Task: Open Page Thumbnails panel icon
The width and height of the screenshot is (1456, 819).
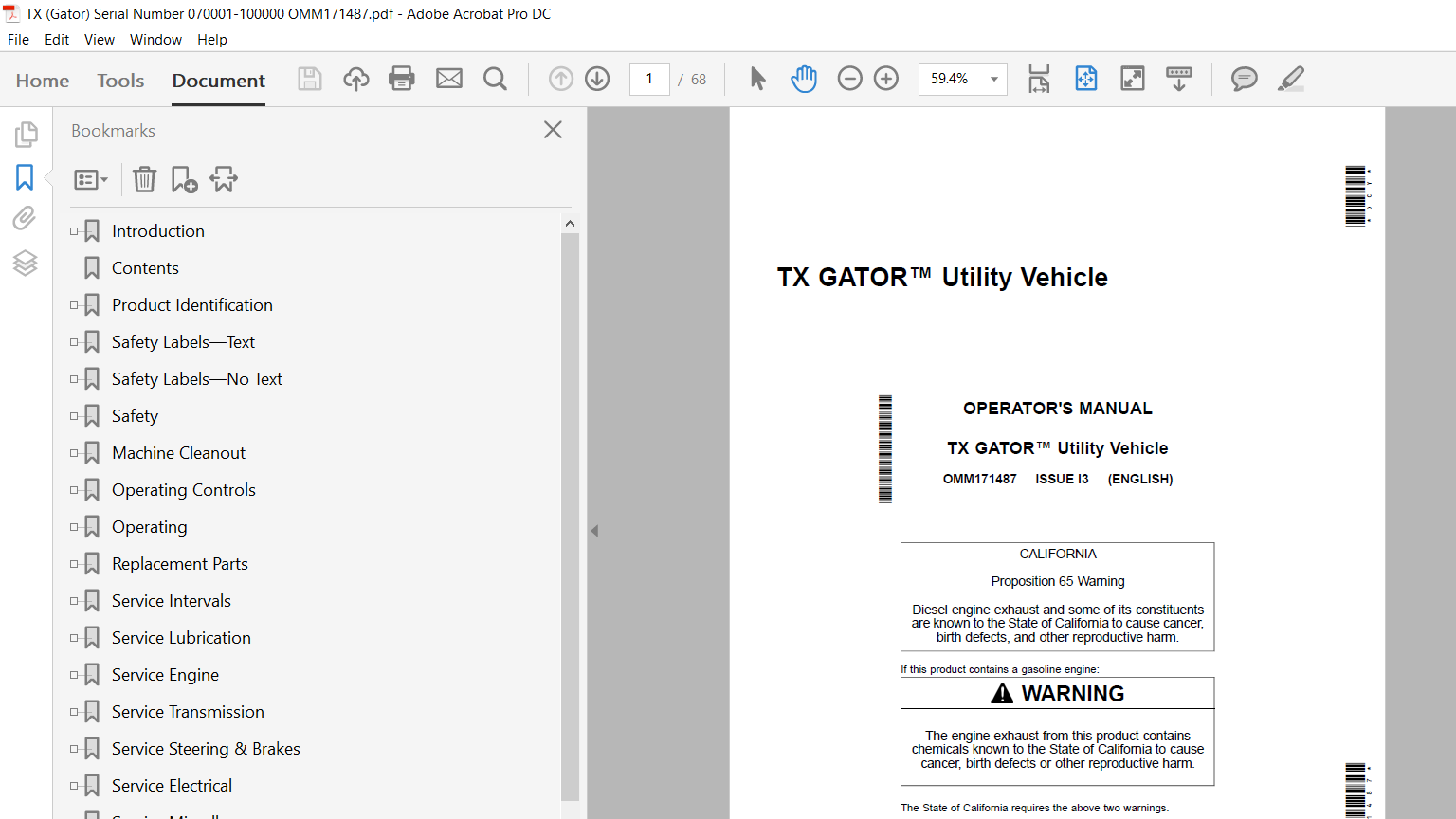Action: point(26,135)
